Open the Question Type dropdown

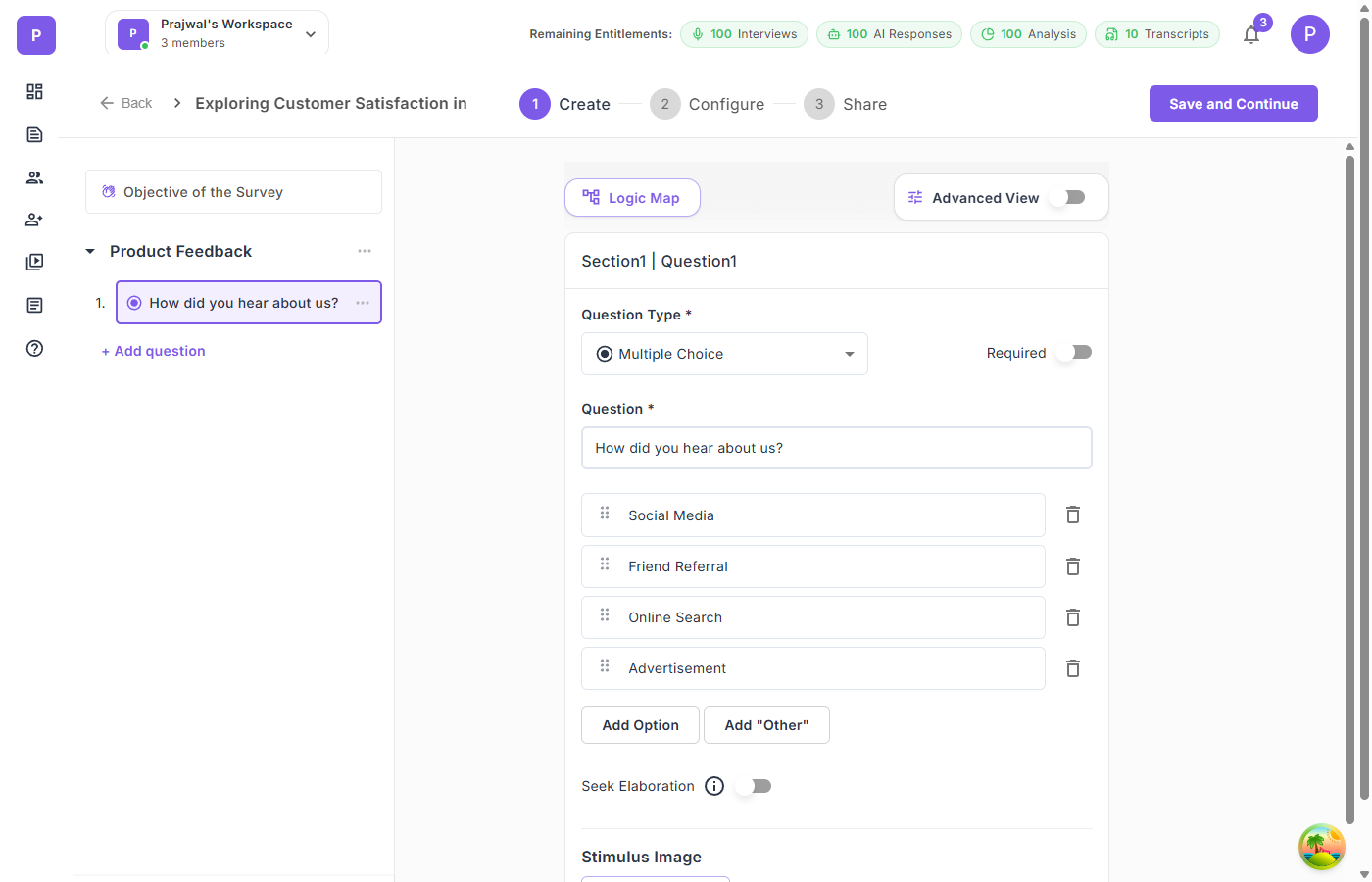point(724,354)
